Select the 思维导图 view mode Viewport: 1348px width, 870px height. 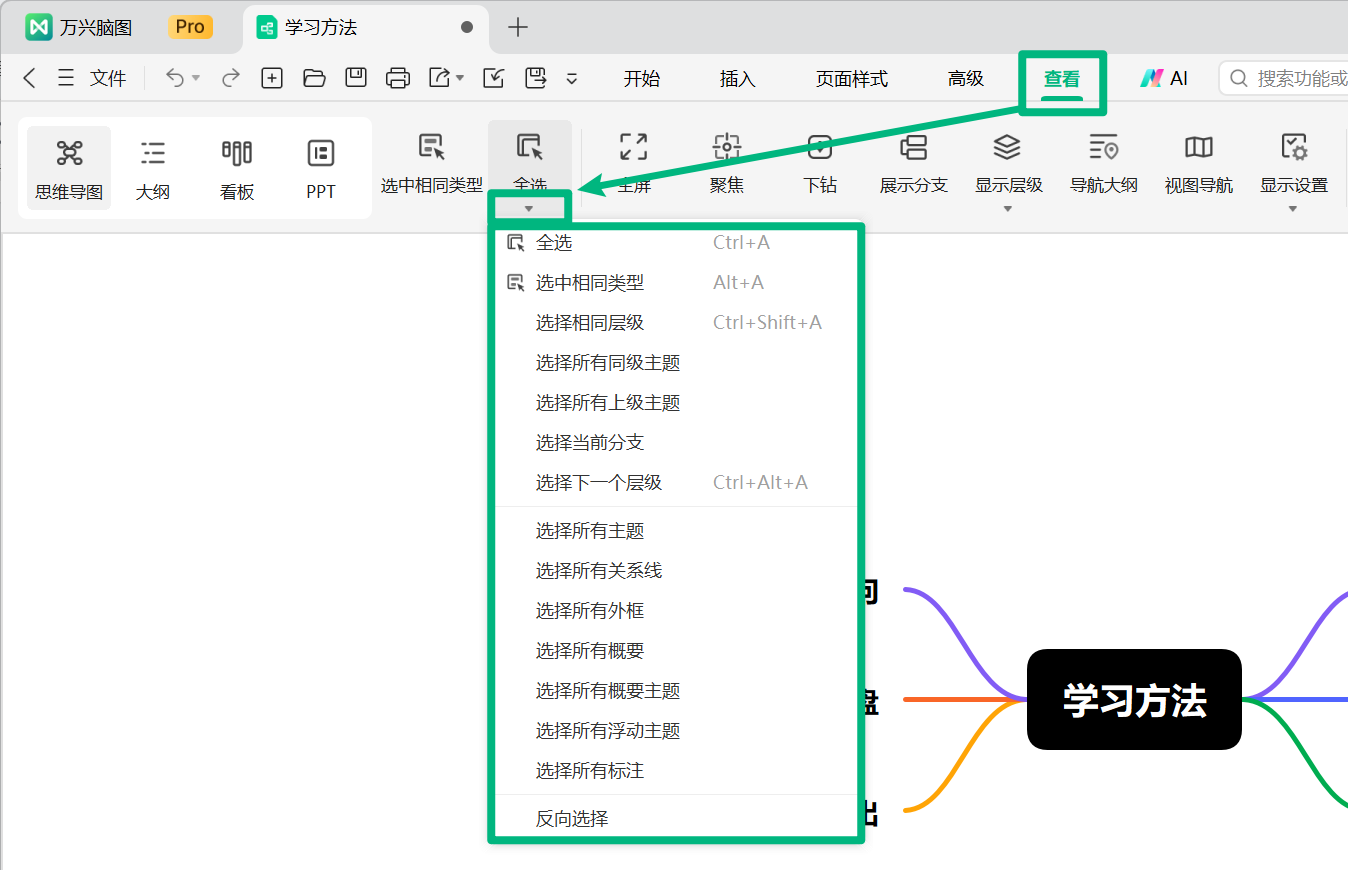pos(69,168)
